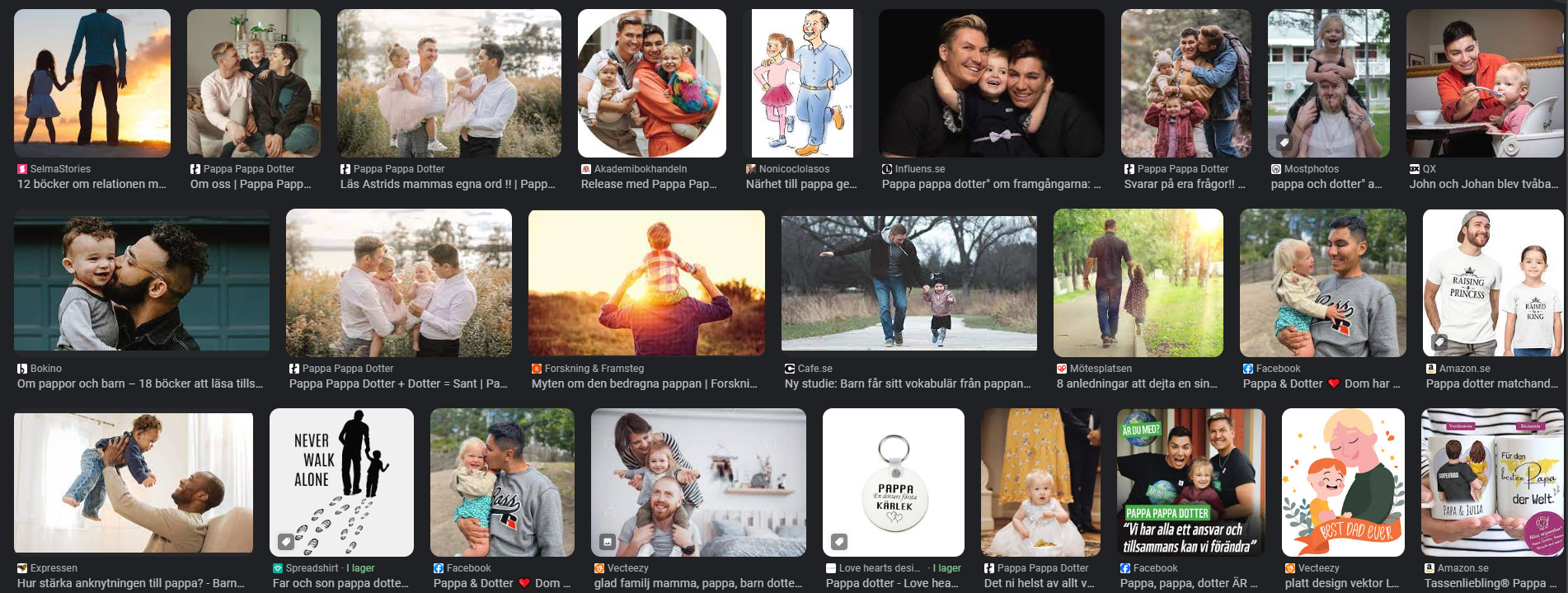The width and height of the screenshot is (1568, 593).
Task: Click the QX source favicon
Action: (1415, 169)
